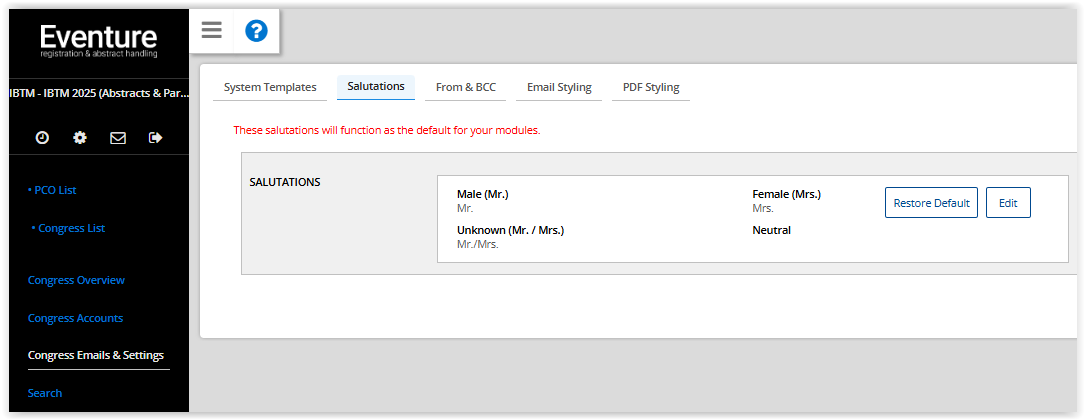This screenshot has width=1085, height=420.
Task: Open the PDF Styling tab
Action: [x=651, y=87]
